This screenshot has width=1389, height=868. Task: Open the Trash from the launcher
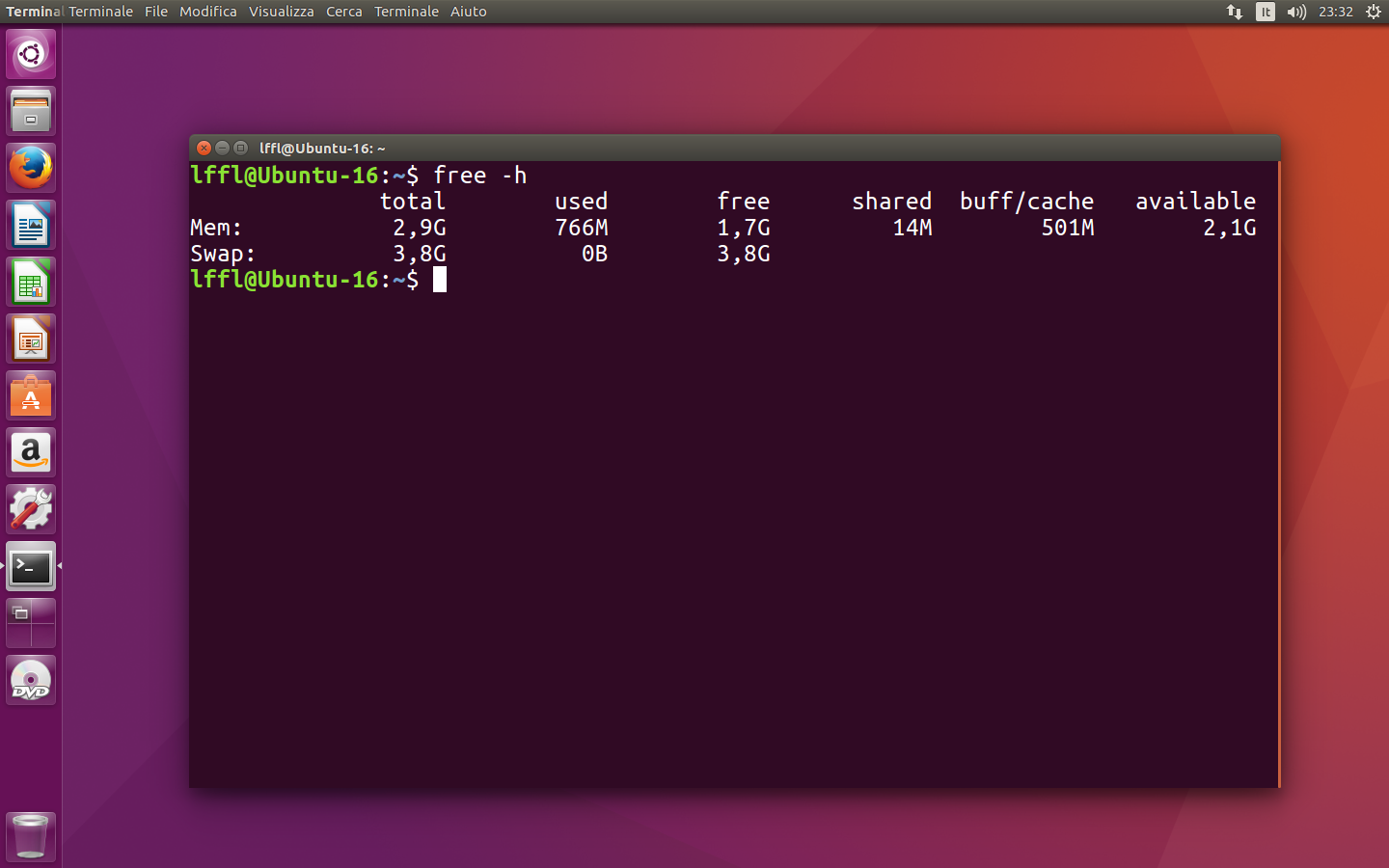point(30,835)
